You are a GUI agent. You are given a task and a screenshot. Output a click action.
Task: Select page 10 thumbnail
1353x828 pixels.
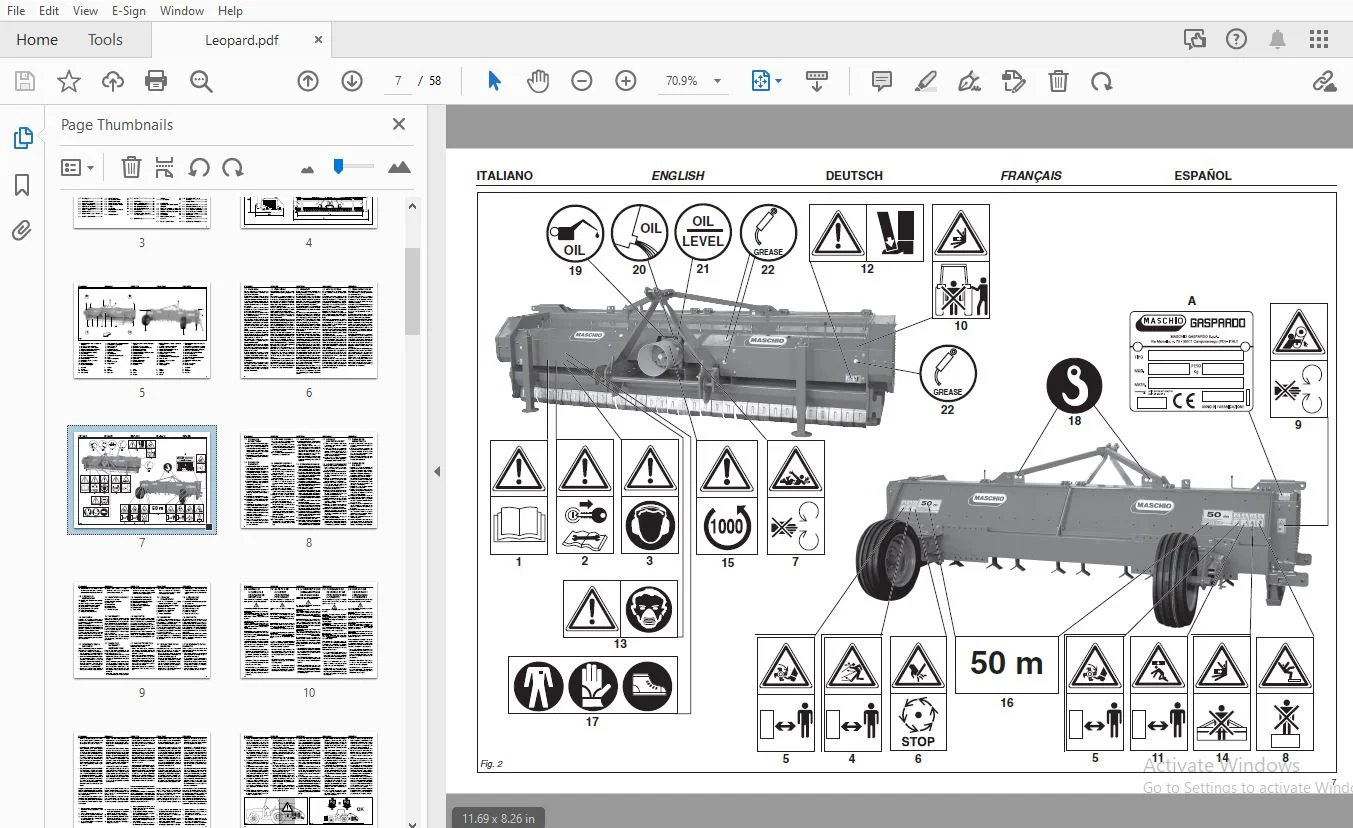point(309,630)
